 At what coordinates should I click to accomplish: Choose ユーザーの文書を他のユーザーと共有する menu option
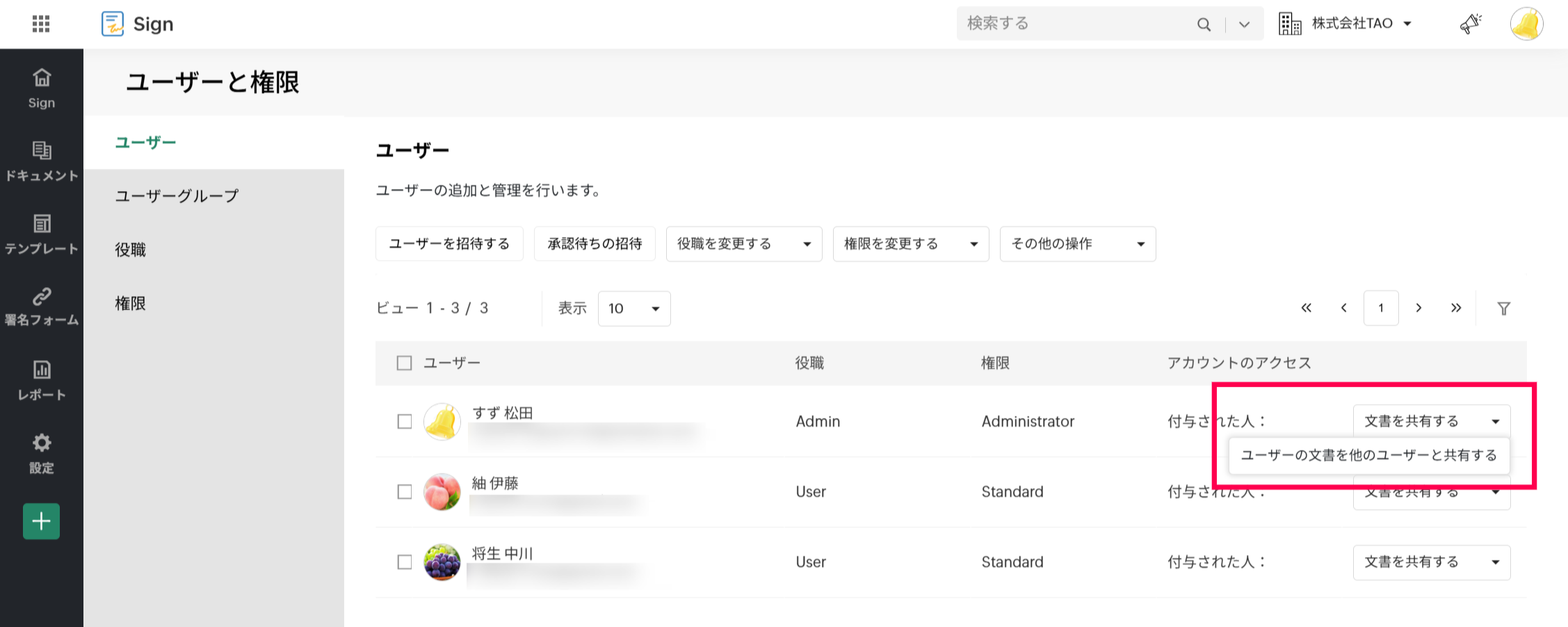click(1368, 456)
